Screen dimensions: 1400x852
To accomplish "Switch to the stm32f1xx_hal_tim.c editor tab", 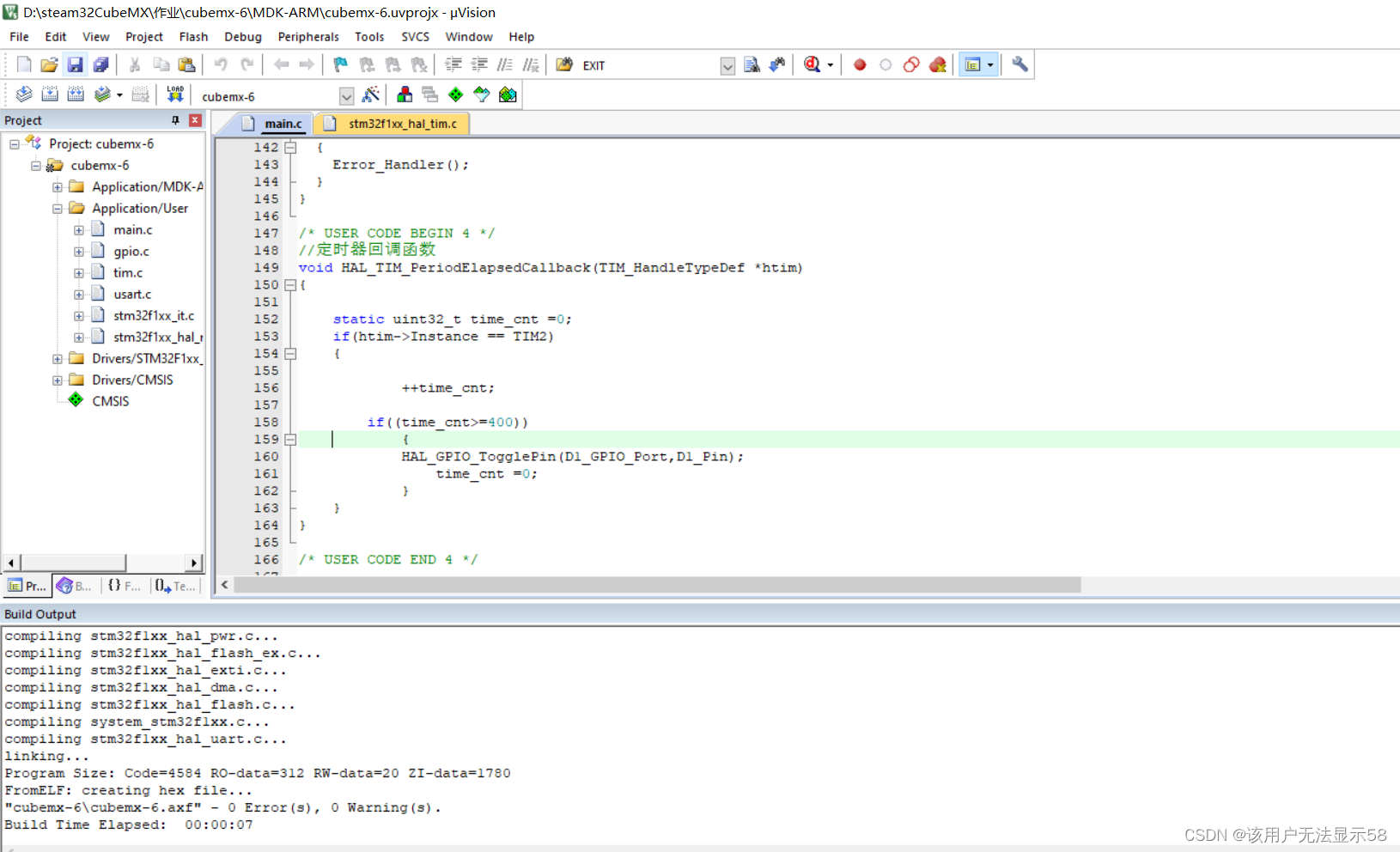I will click(x=393, y=124).
